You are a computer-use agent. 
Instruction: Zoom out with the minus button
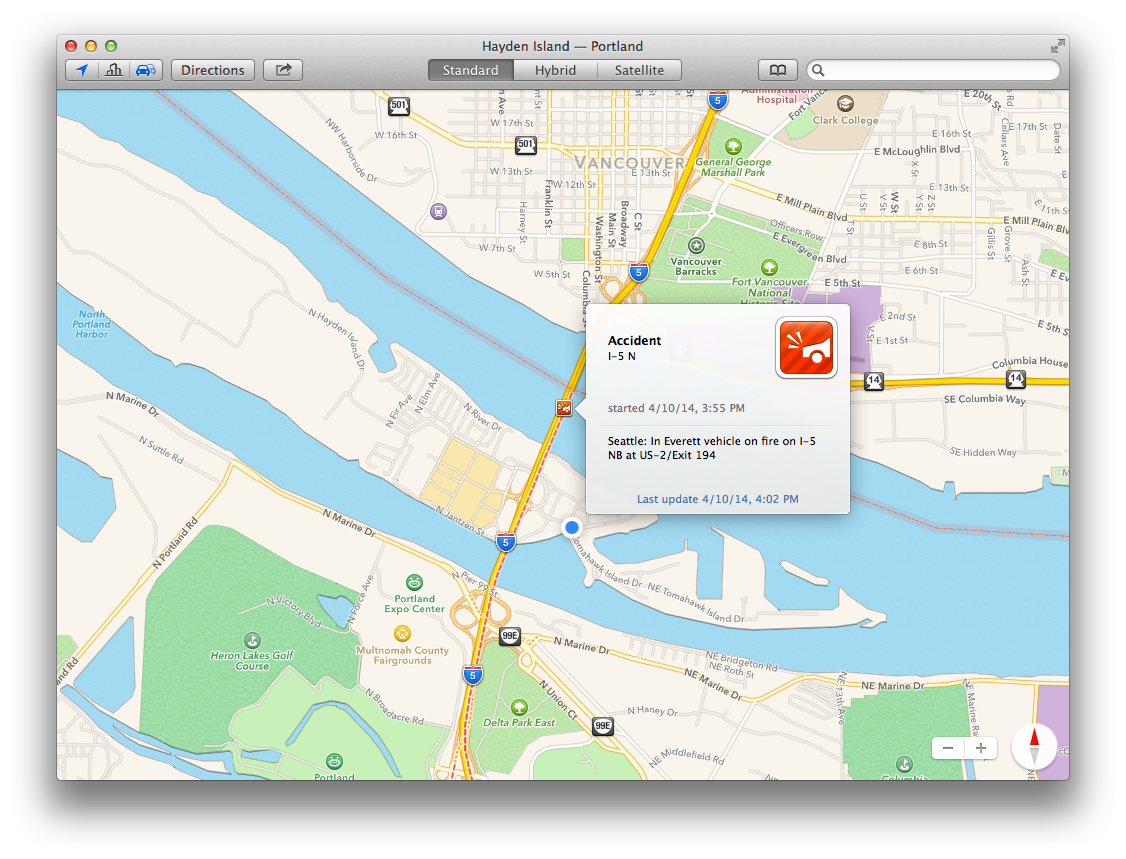click(x=948, y=748)
